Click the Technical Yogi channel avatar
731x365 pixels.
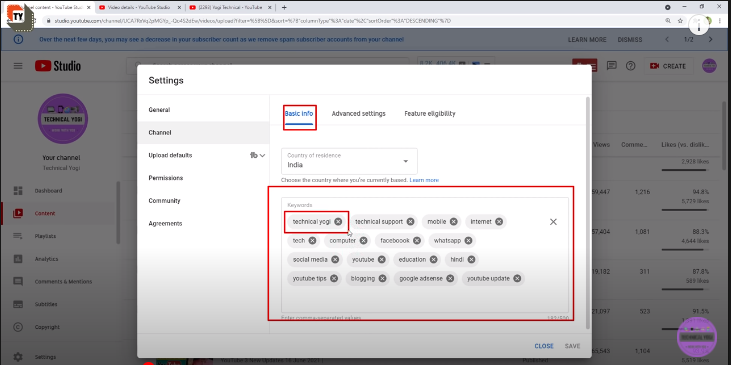tap(63, 118)
